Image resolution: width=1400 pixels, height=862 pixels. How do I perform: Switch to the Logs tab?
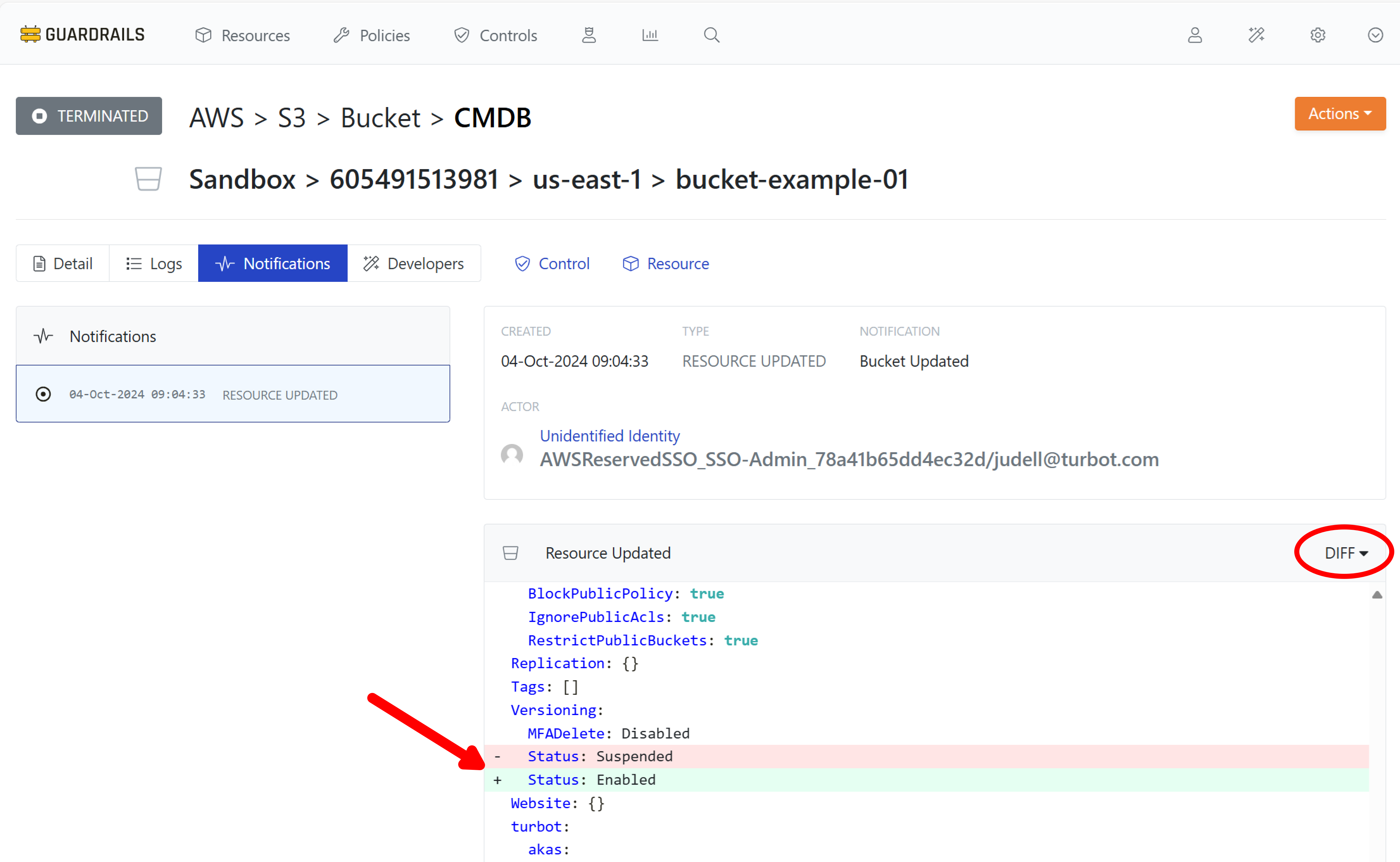153,263
